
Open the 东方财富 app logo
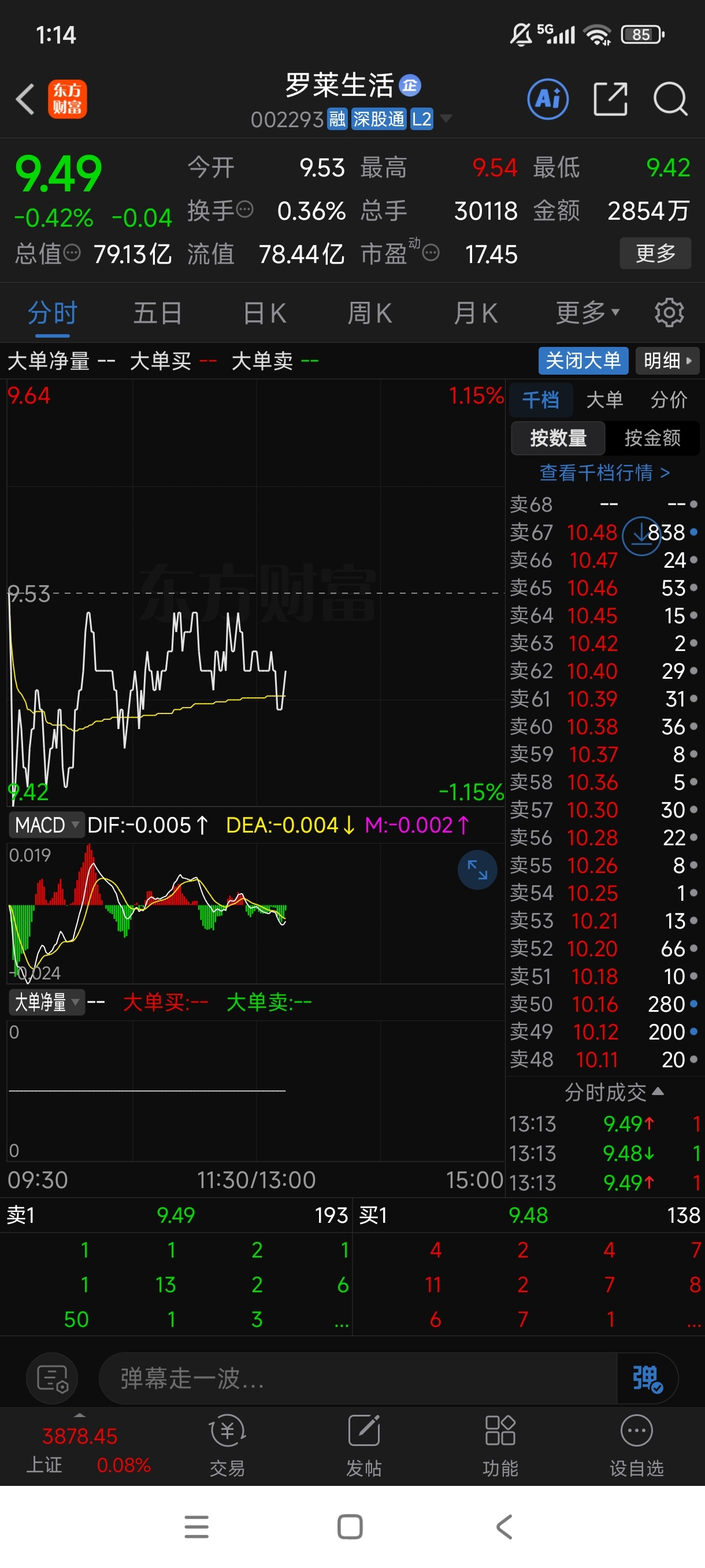pyautogui.click(x=68, y=99)
